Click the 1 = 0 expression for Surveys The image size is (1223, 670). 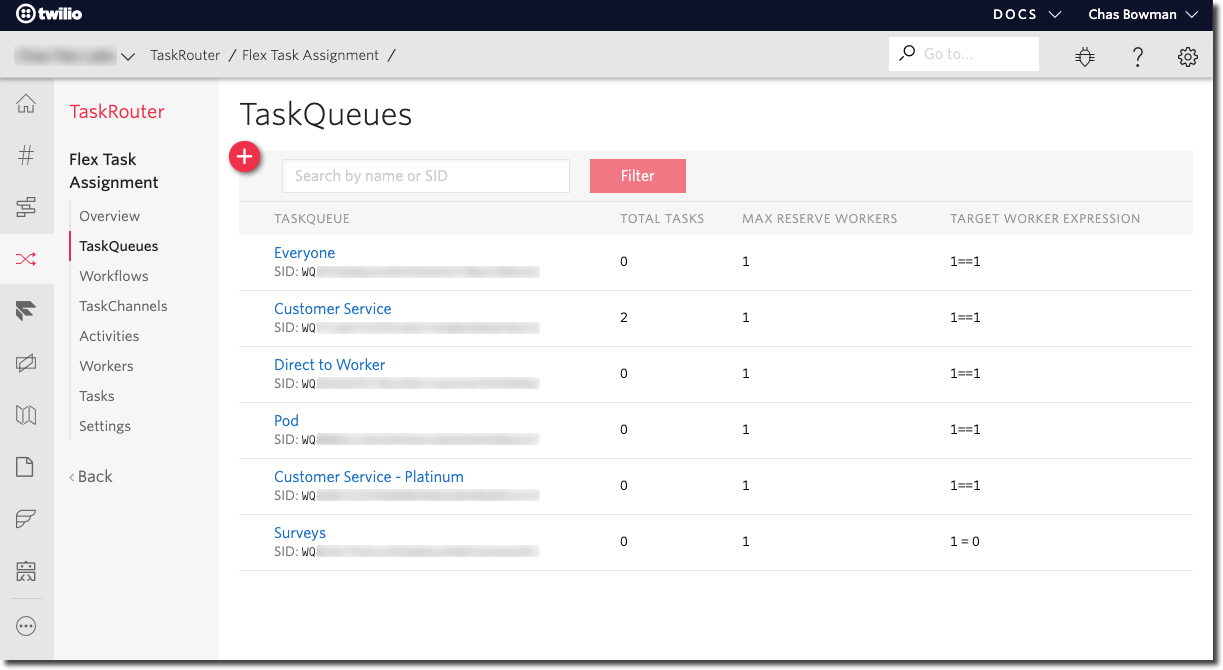965,541
